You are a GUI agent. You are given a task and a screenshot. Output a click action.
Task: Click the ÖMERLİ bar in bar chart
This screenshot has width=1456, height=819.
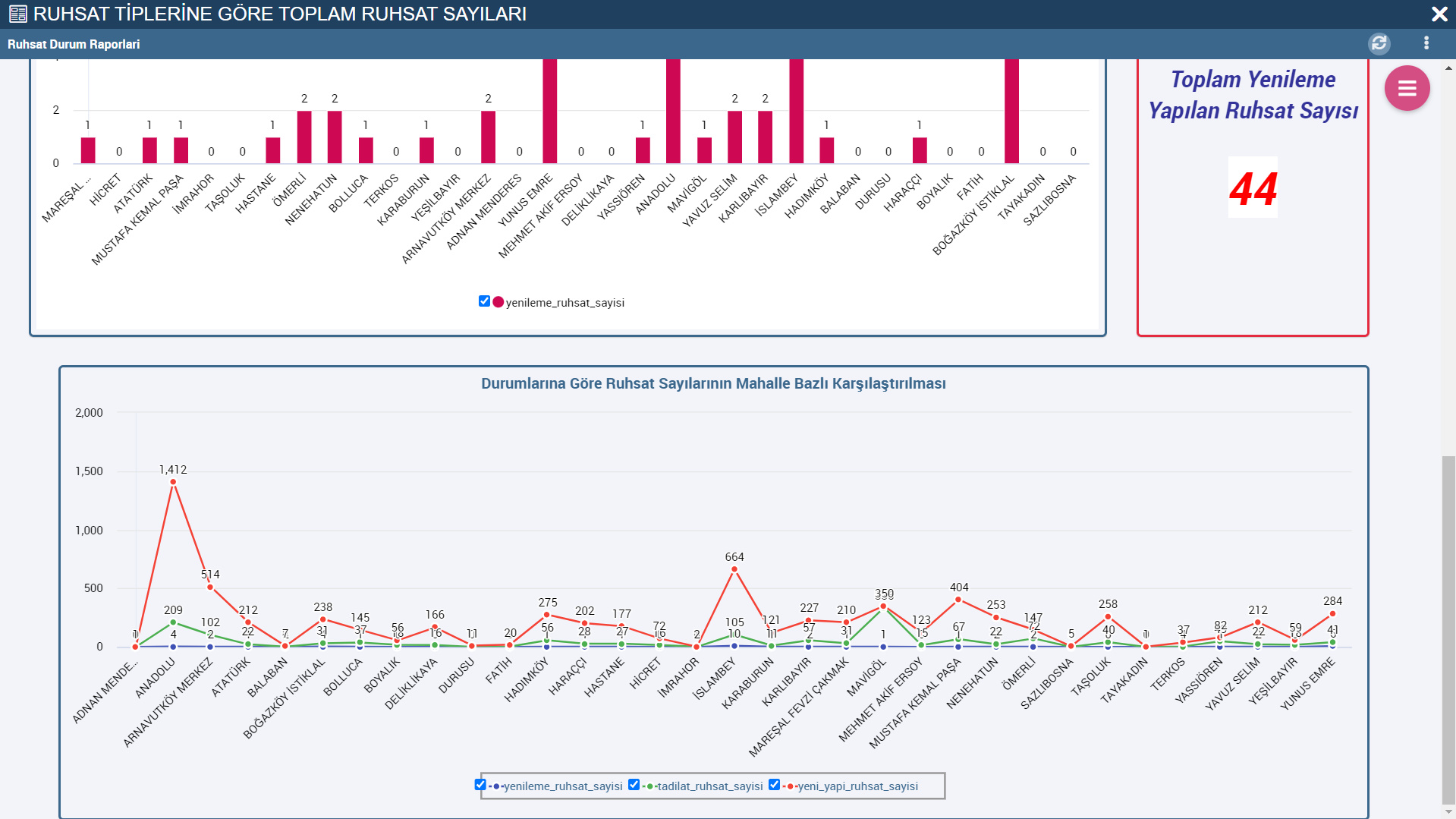coord(304,137)
